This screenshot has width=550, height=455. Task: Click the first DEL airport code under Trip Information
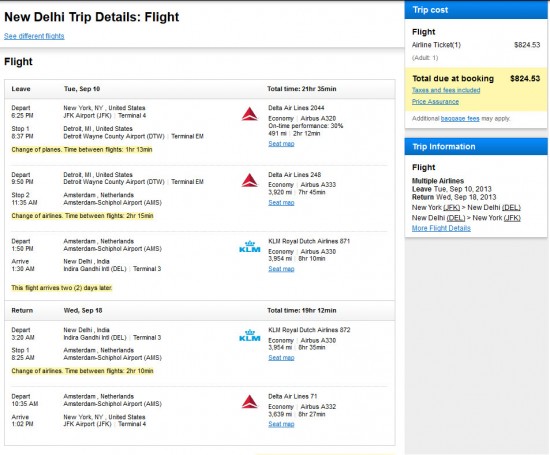pyautogui.click(x=511, y=207)
